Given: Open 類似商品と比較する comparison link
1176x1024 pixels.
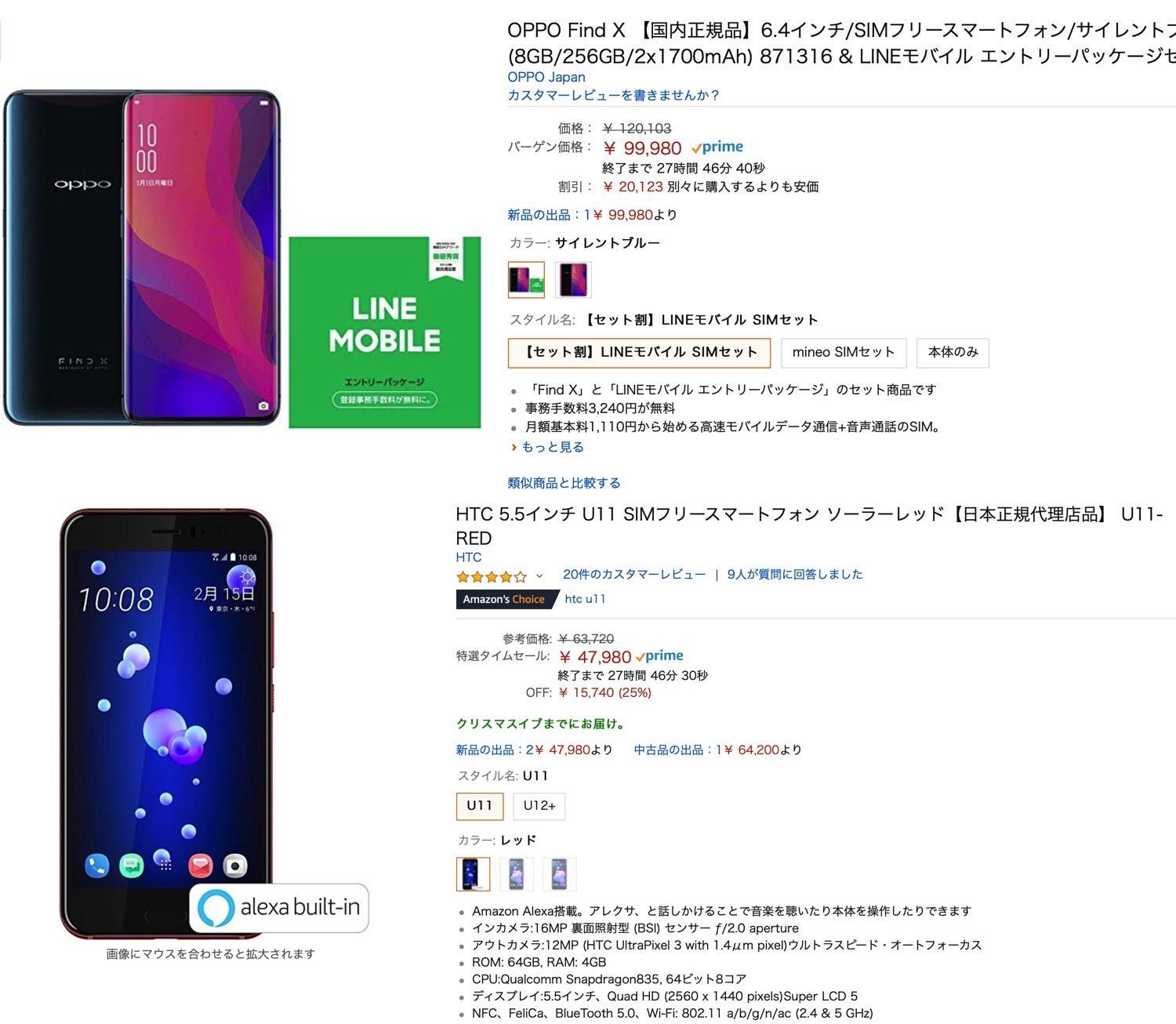Looking at the screenshot, I should (564, 483).
